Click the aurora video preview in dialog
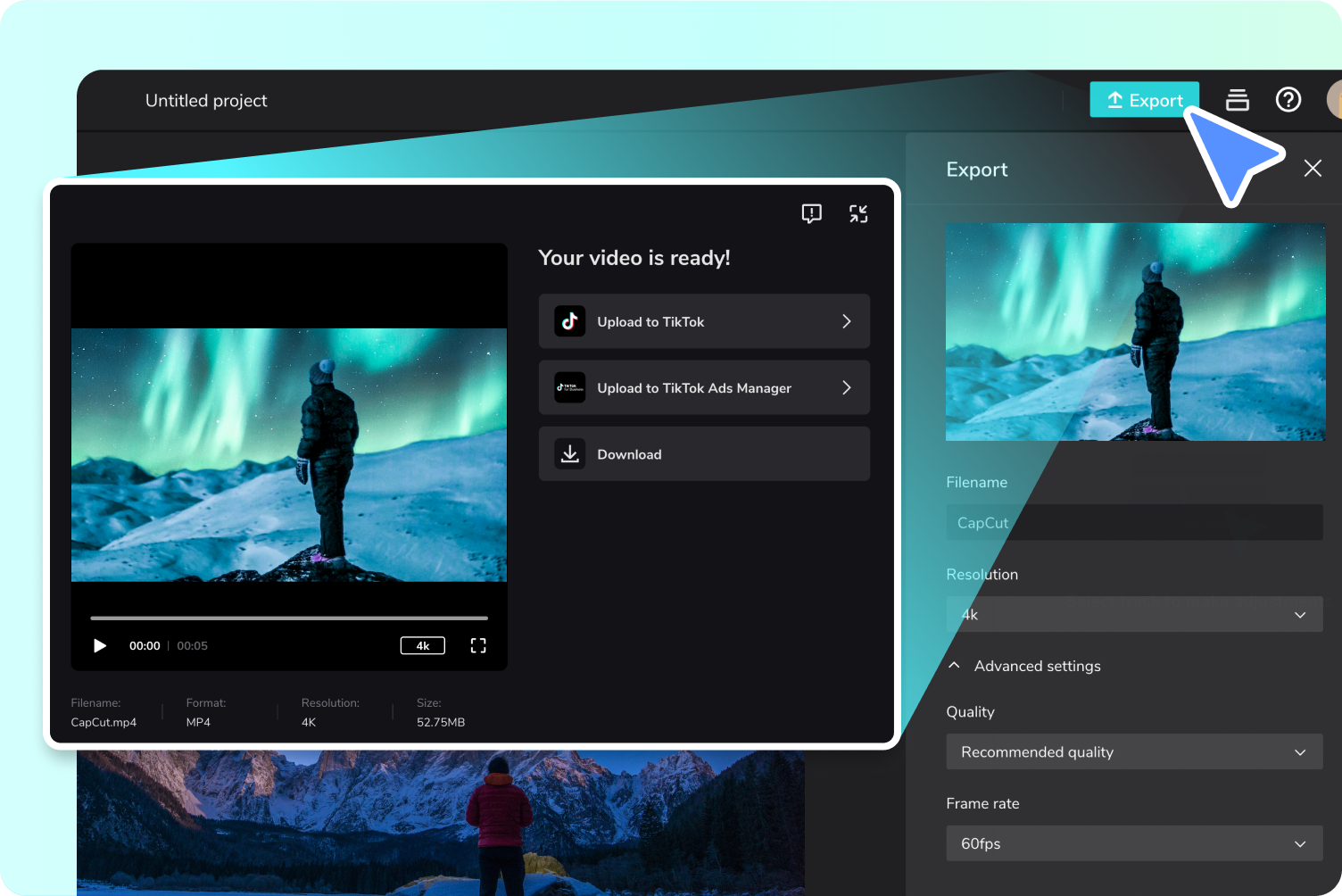Image resolution: width=1342 pixels, height=896 pixels. coord(289,455)
